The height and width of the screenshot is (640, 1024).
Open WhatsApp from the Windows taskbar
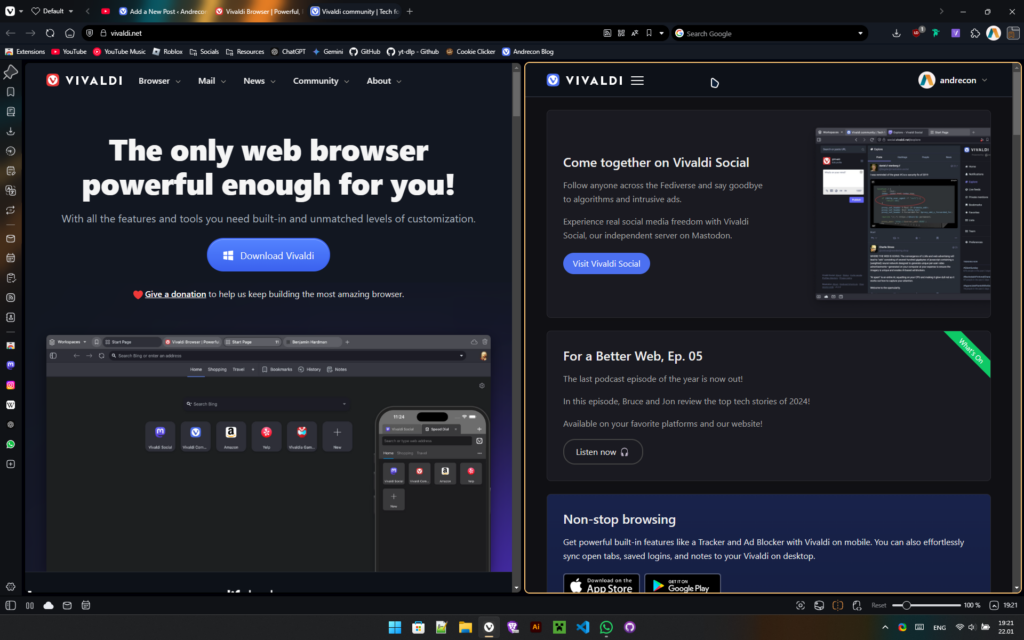click(x=606, y=627)
